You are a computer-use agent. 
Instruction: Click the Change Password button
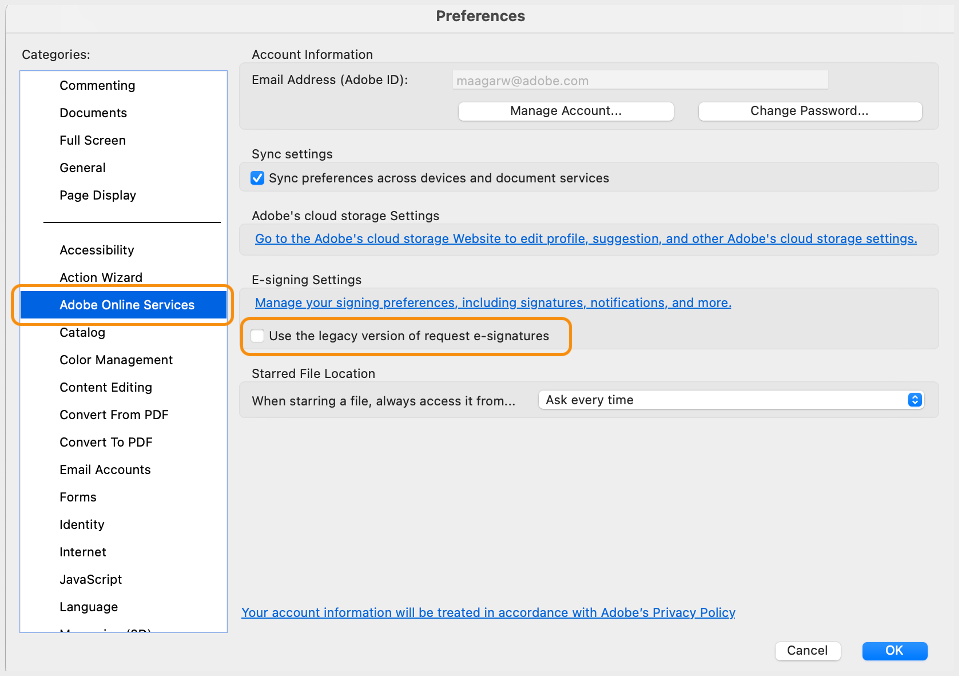pos(809,111)
